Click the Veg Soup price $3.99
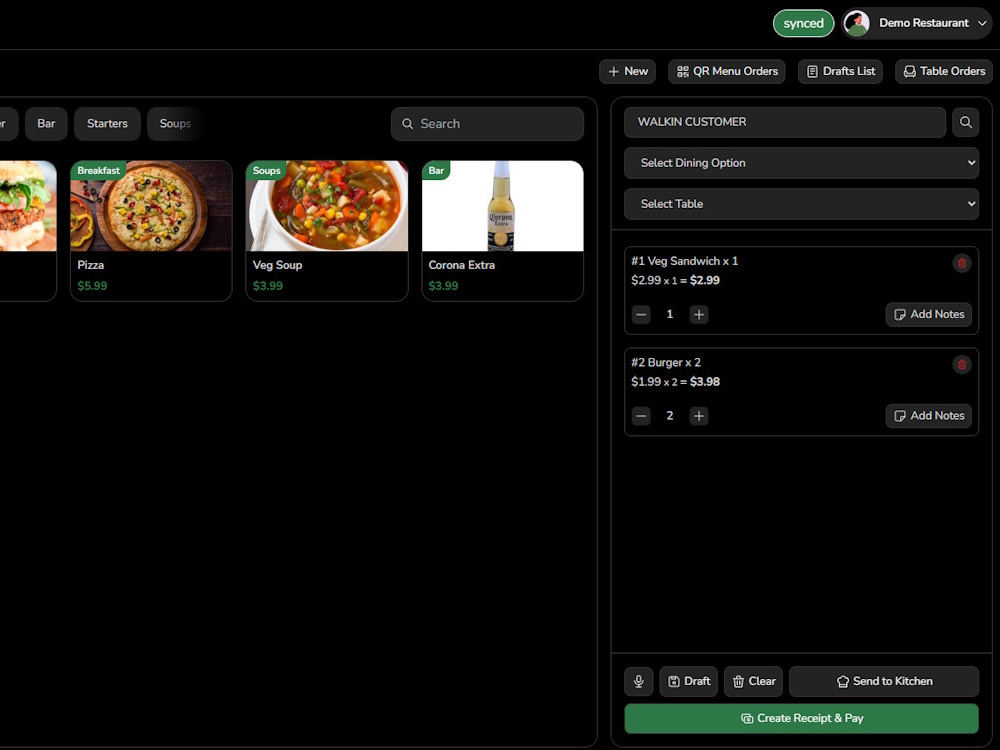The image size is (1000, 750). tap(268, 286)
